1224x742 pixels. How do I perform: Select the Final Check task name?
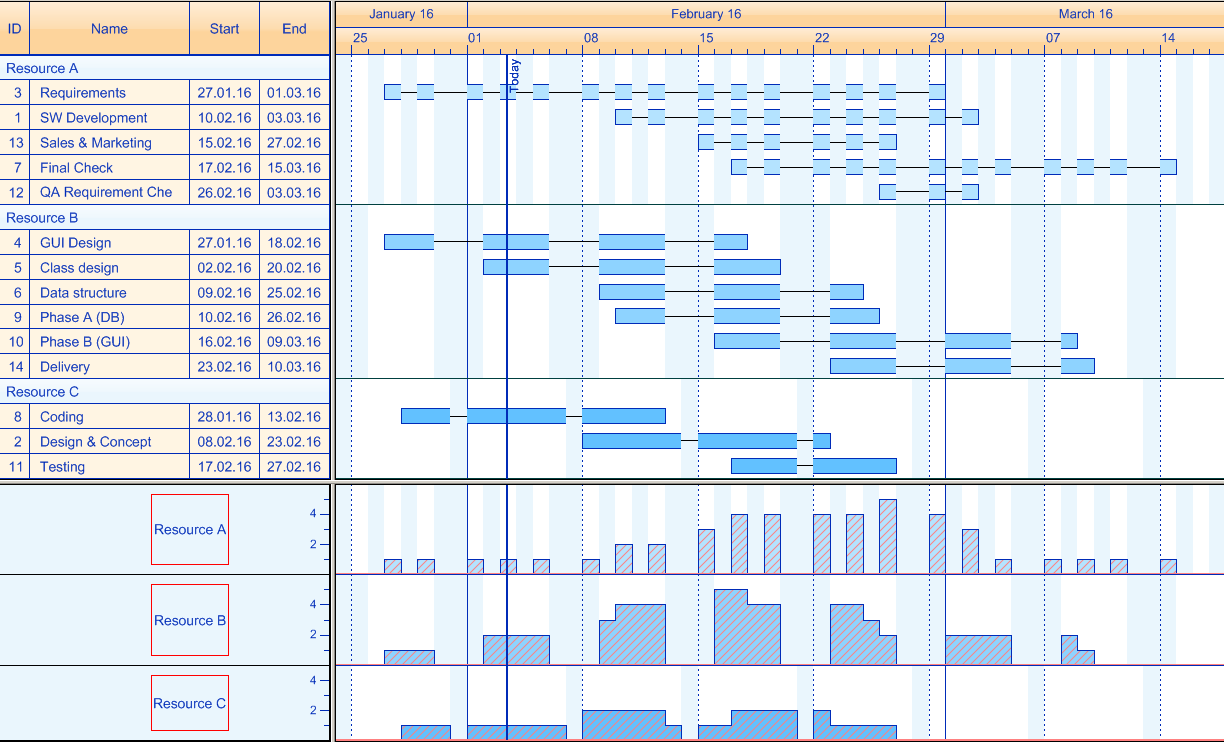click(77, 168)
